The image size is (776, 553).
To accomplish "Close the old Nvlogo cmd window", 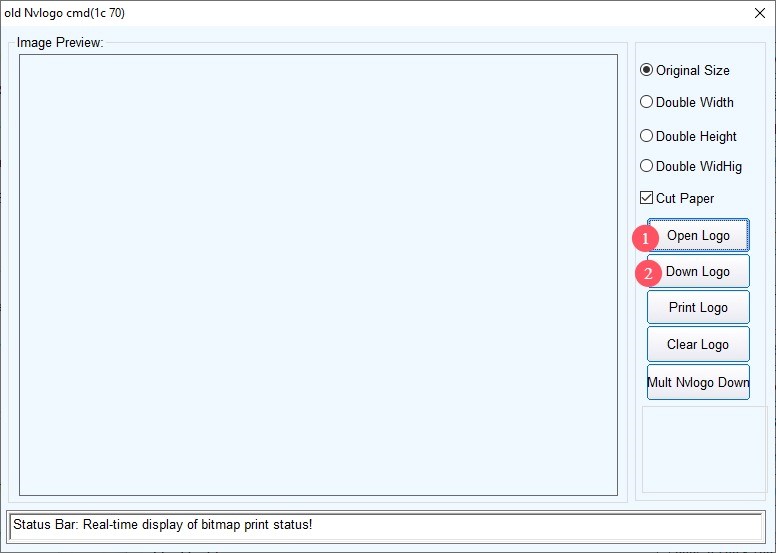I will point(760,13).
